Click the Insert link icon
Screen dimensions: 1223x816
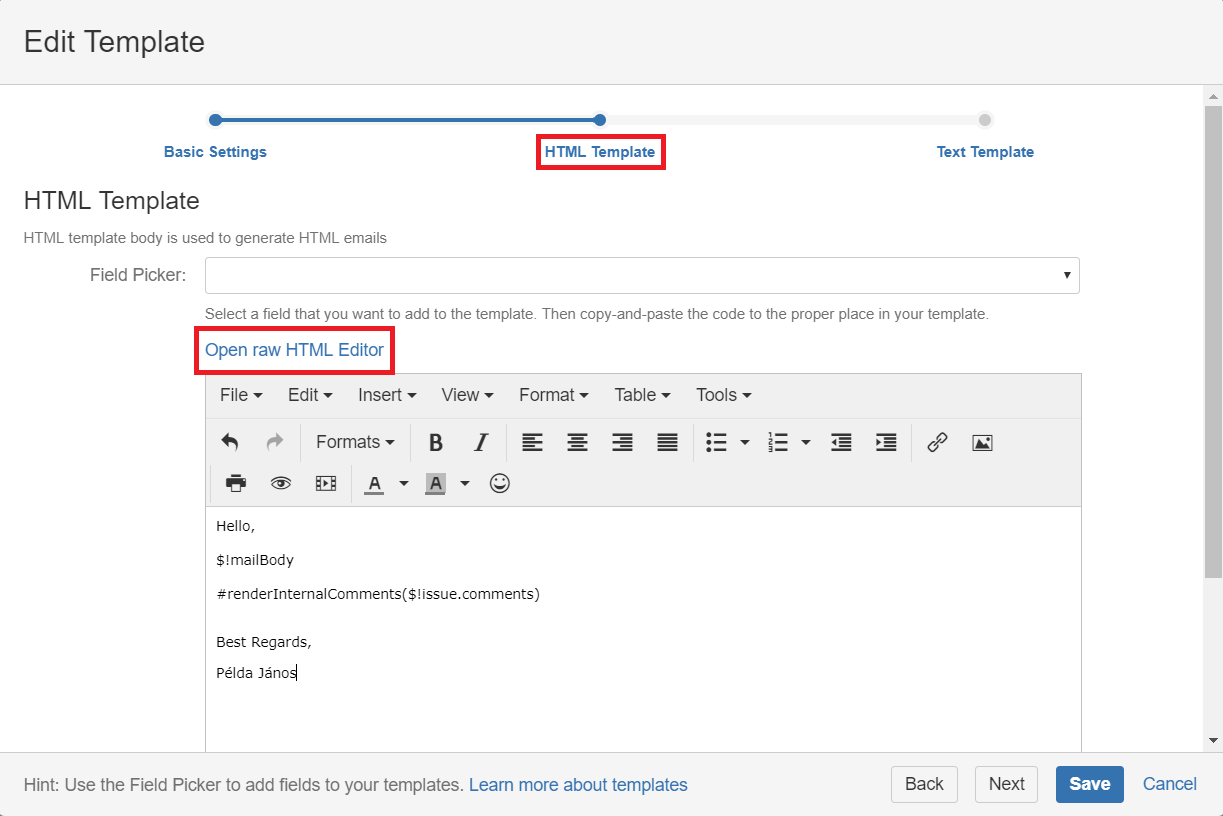coord(937,442)
